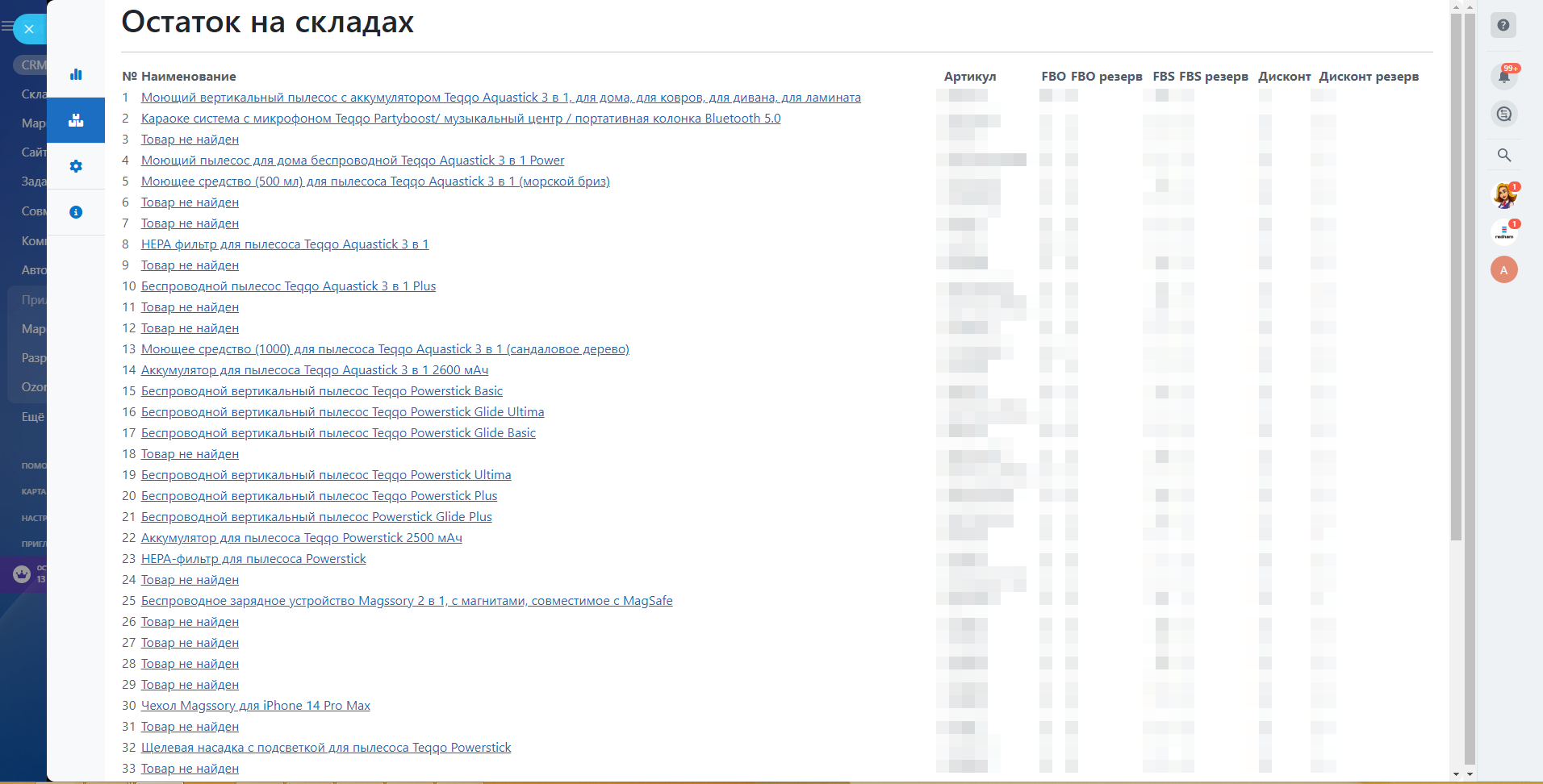Open 'Моющее средство (1000)' сандаловое дерево link
The width and height of the screenshot is (1543, 784).
tap(385, 349)
